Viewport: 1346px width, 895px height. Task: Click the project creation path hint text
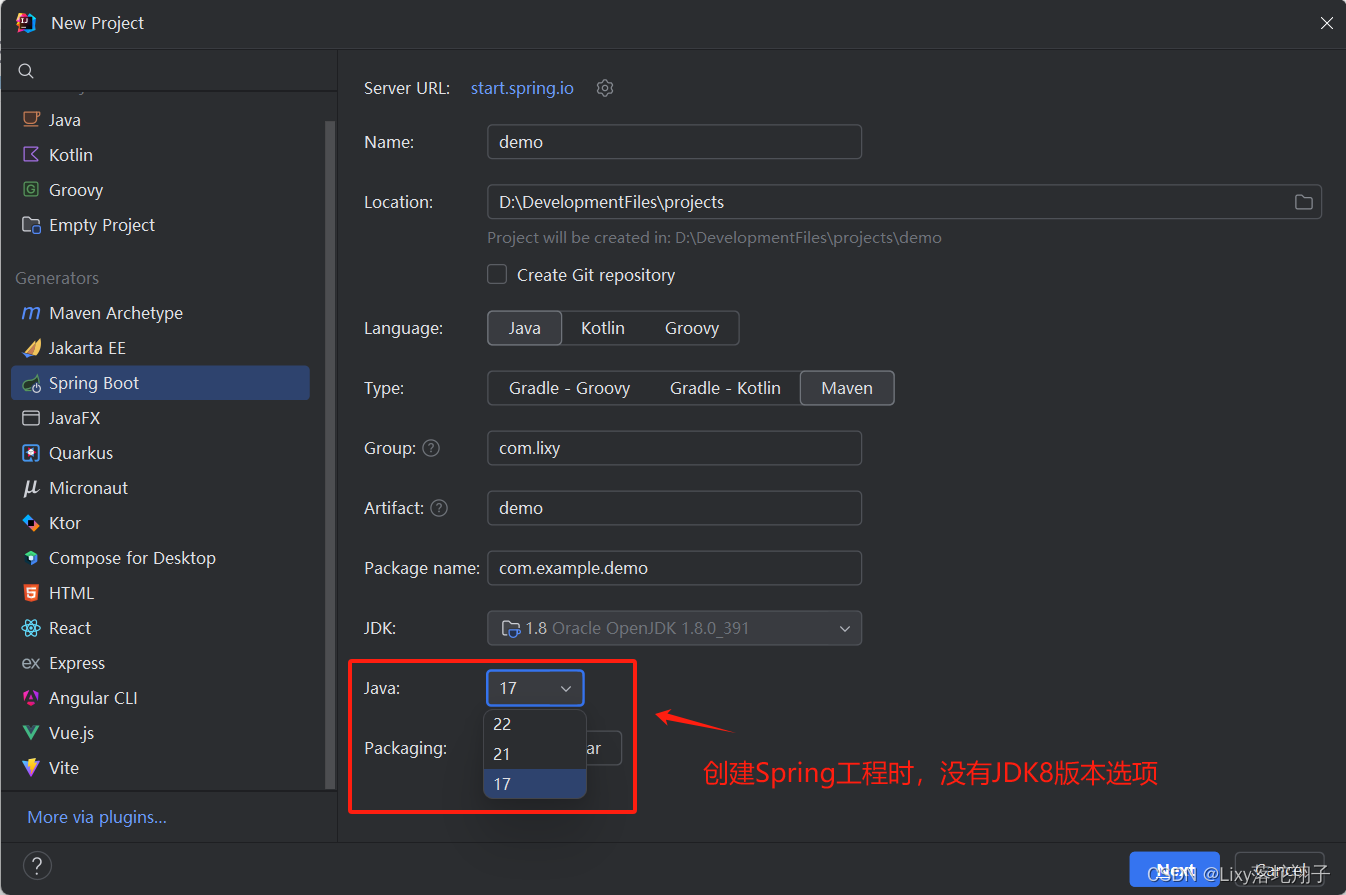pyautogui.click(x=714, y=238)
